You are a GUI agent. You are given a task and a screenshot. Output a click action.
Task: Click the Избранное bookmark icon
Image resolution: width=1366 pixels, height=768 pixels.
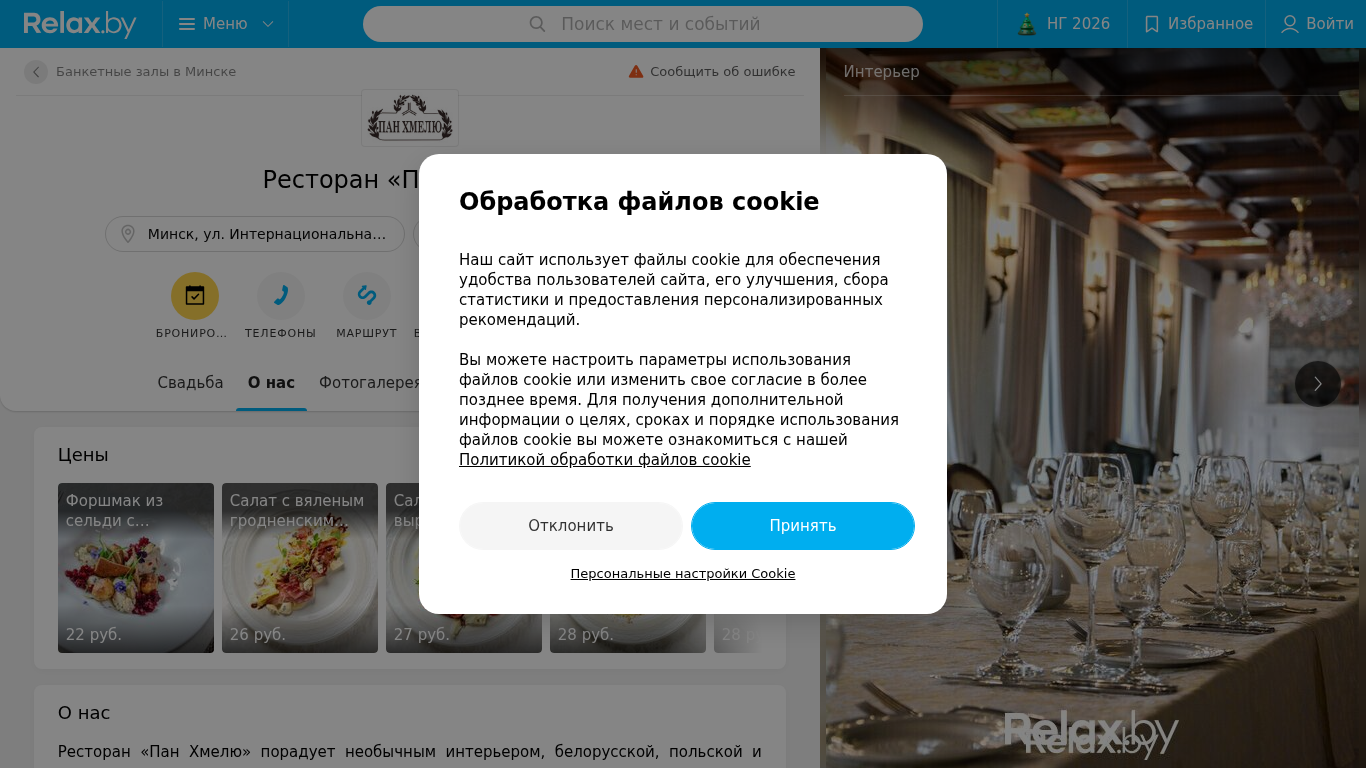pyautogui.click(x=1152, y=24)
